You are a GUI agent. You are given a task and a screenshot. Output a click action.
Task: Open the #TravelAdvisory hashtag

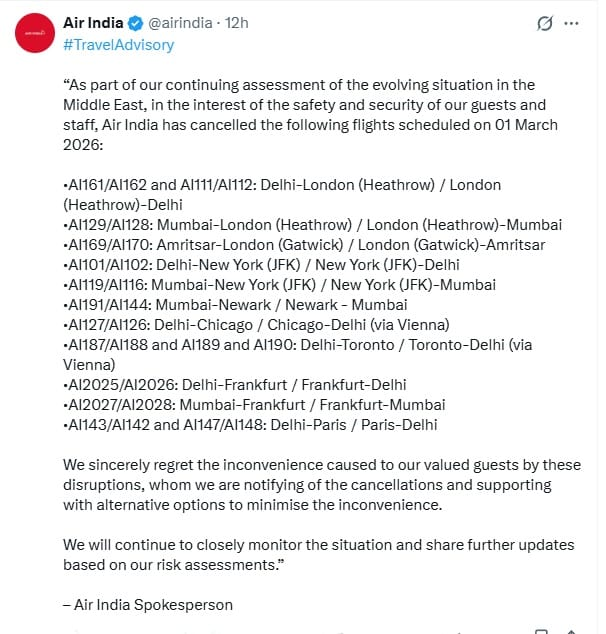118,44
